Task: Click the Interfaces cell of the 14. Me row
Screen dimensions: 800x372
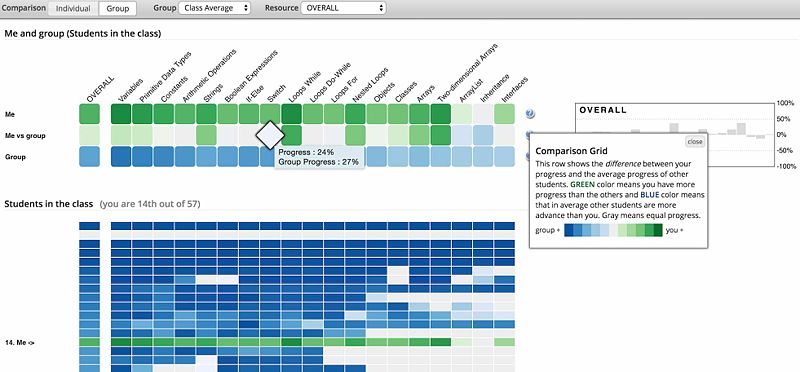Action: click(x=504, y=342)
